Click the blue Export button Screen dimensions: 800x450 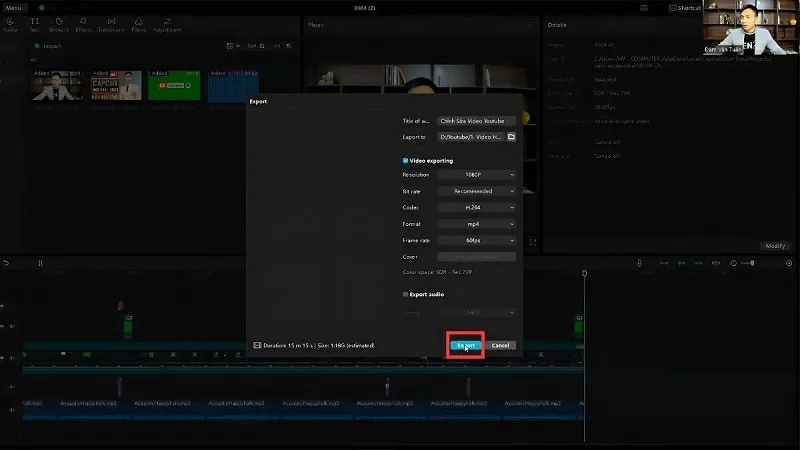click(465, 345)
